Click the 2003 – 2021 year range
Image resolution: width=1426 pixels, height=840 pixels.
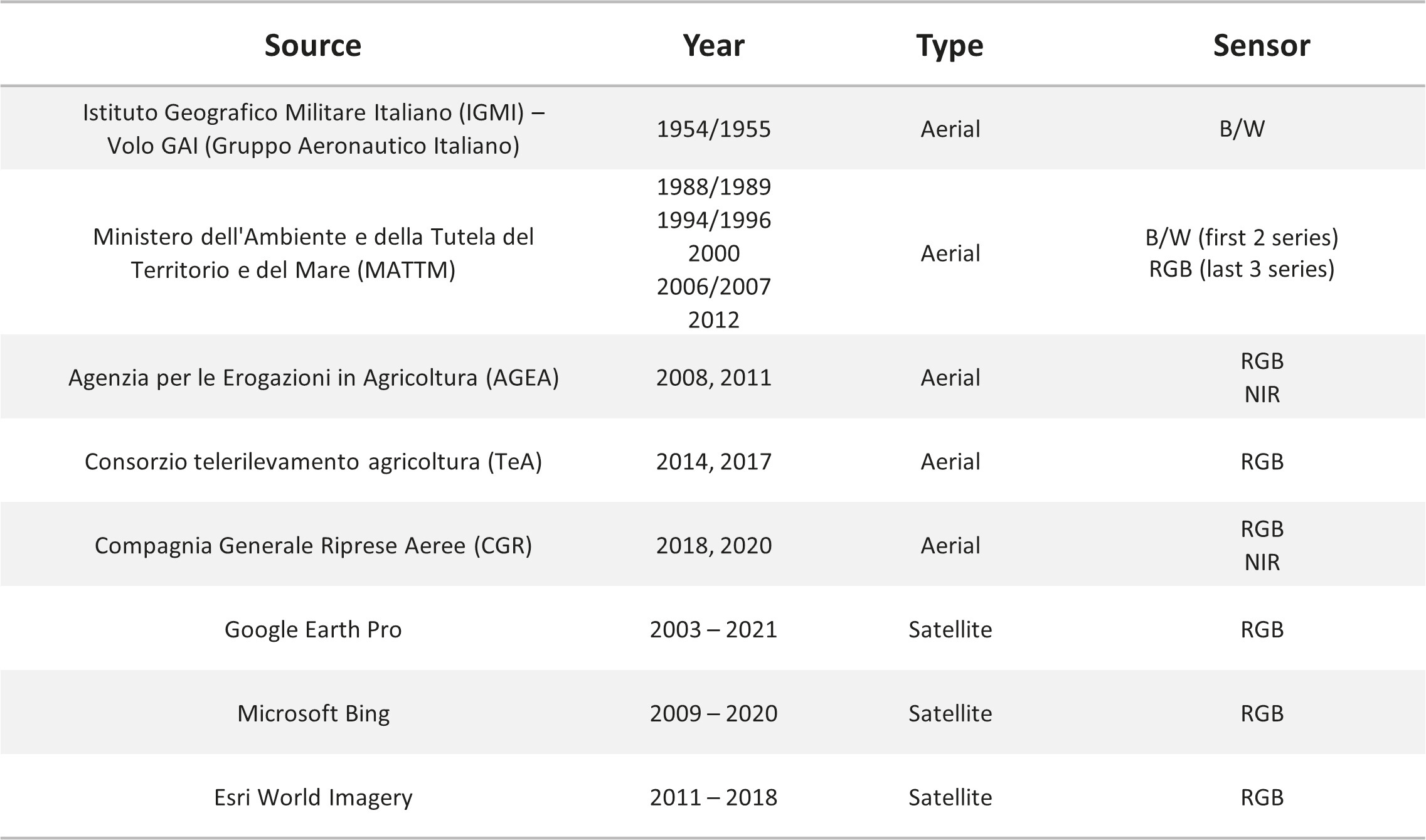tap(713, 629)
